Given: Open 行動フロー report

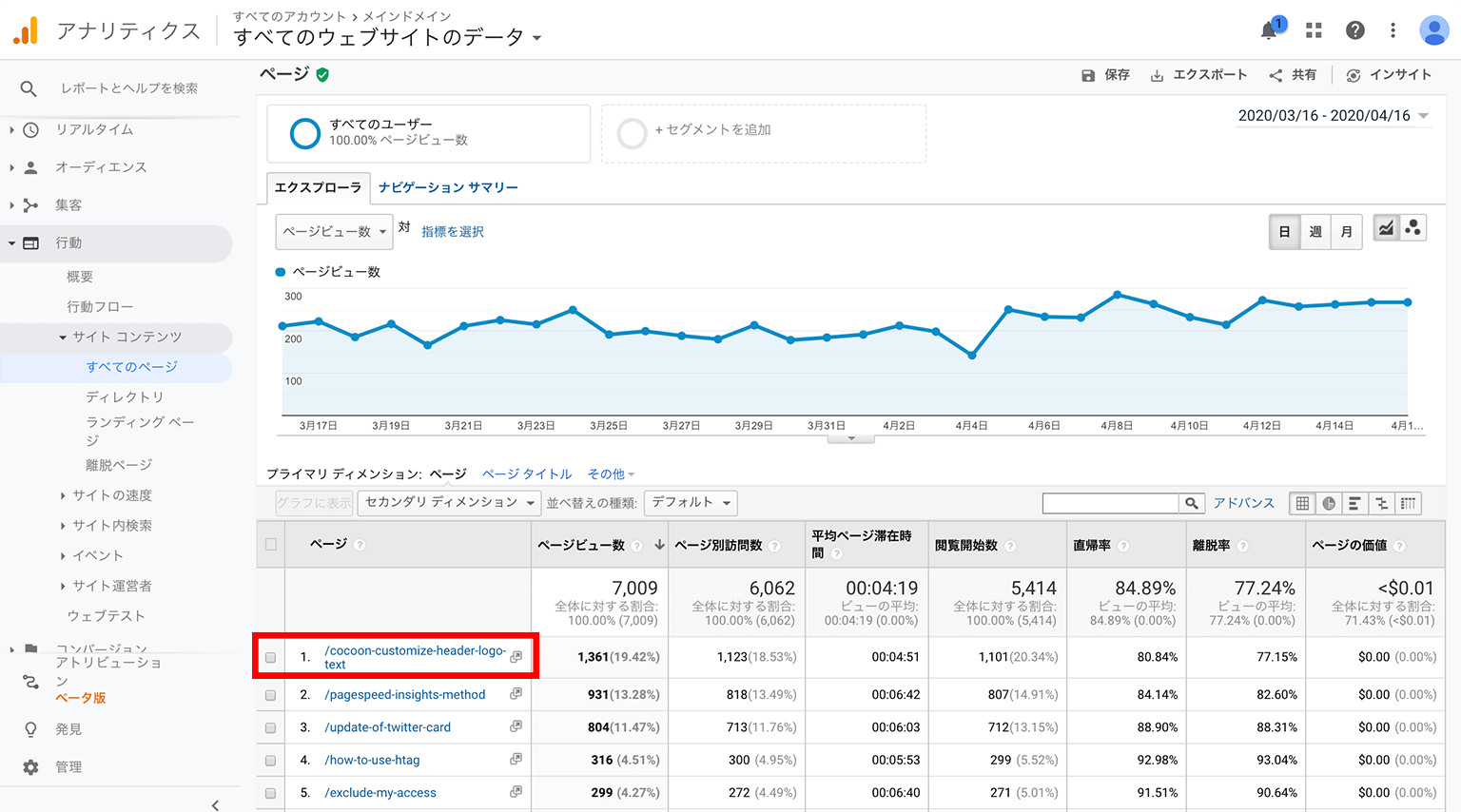Looking at the screenshot, I should (x=100, y=307).
